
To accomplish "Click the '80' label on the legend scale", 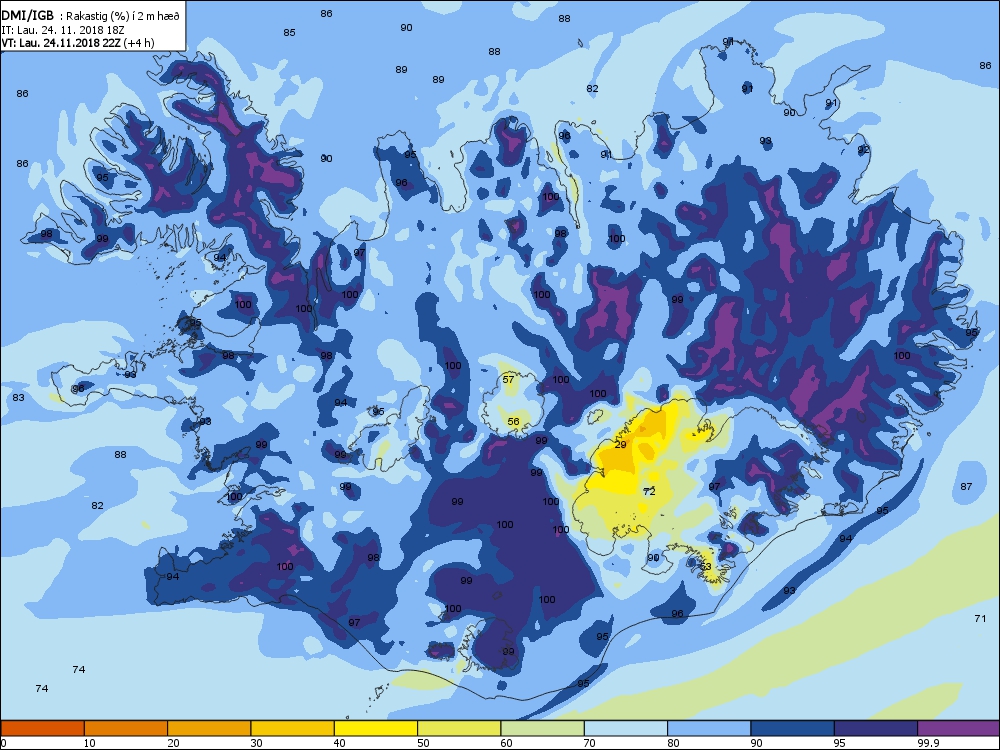I will click(x=673, y=743).
